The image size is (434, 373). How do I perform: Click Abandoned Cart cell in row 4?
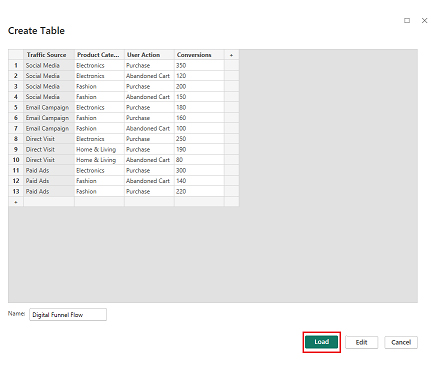(149, 97)
